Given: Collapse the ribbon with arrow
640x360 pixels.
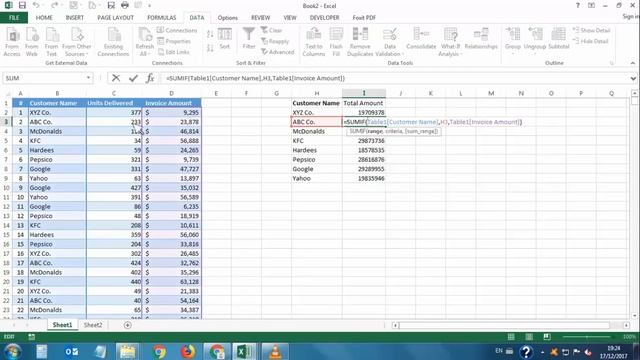Looking at the screenshot, I should pyautogui.click(x=633, y=63).
